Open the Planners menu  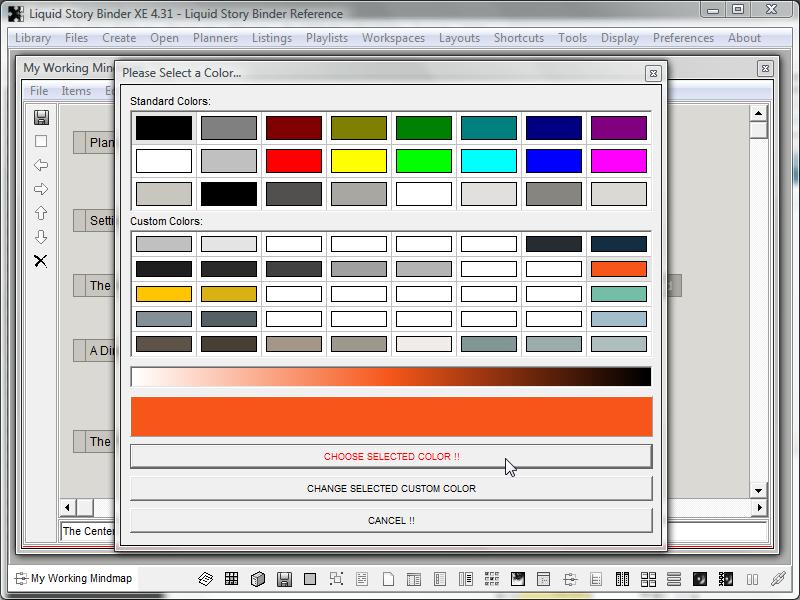(x=215, y=38)
